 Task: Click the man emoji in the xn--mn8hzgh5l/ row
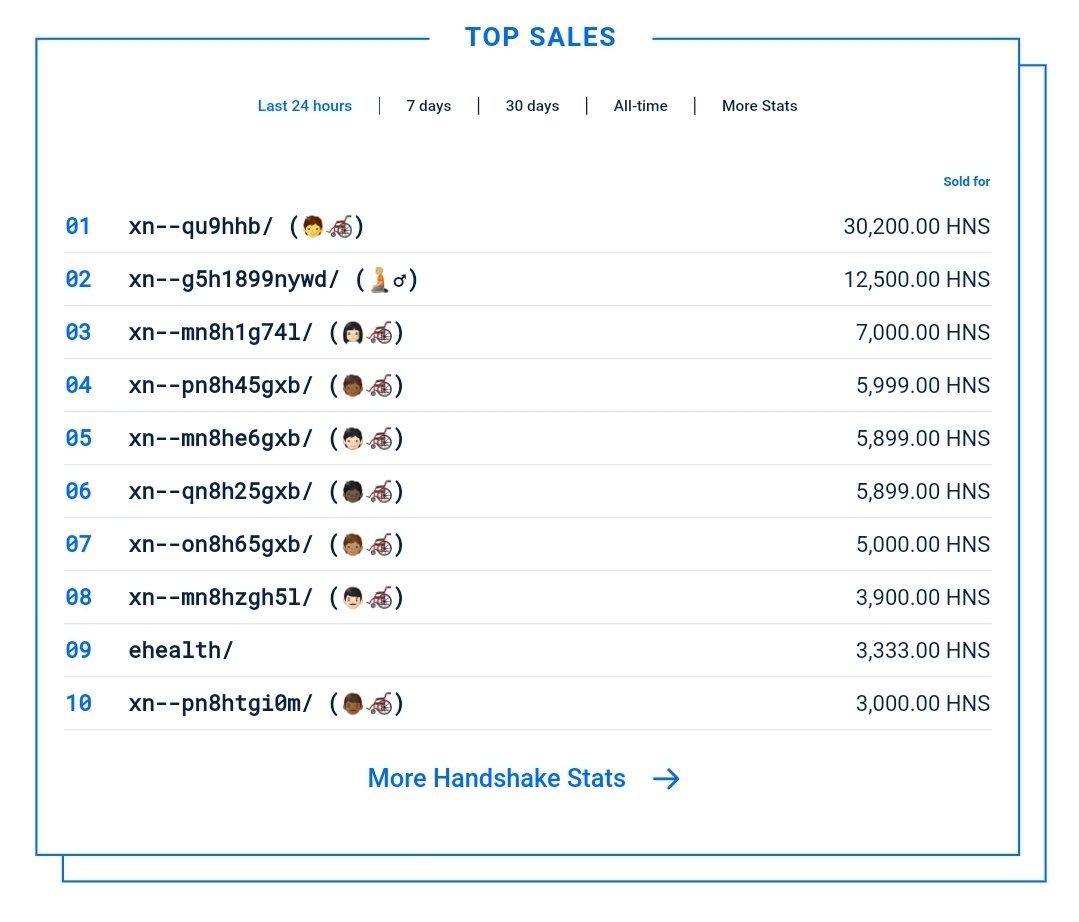pyautogui.click(x=352, y=598)
